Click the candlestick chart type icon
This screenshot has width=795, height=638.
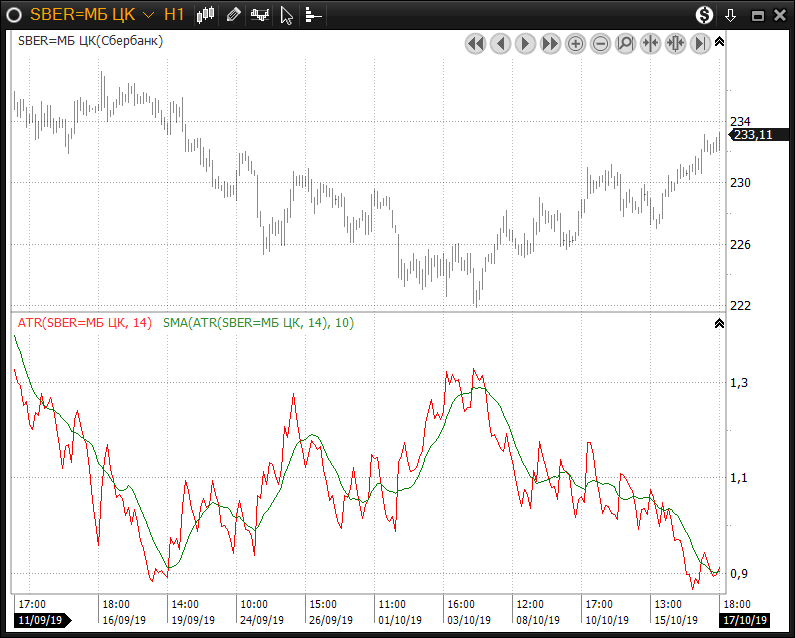pyautogui.click(x=206, y=15)
